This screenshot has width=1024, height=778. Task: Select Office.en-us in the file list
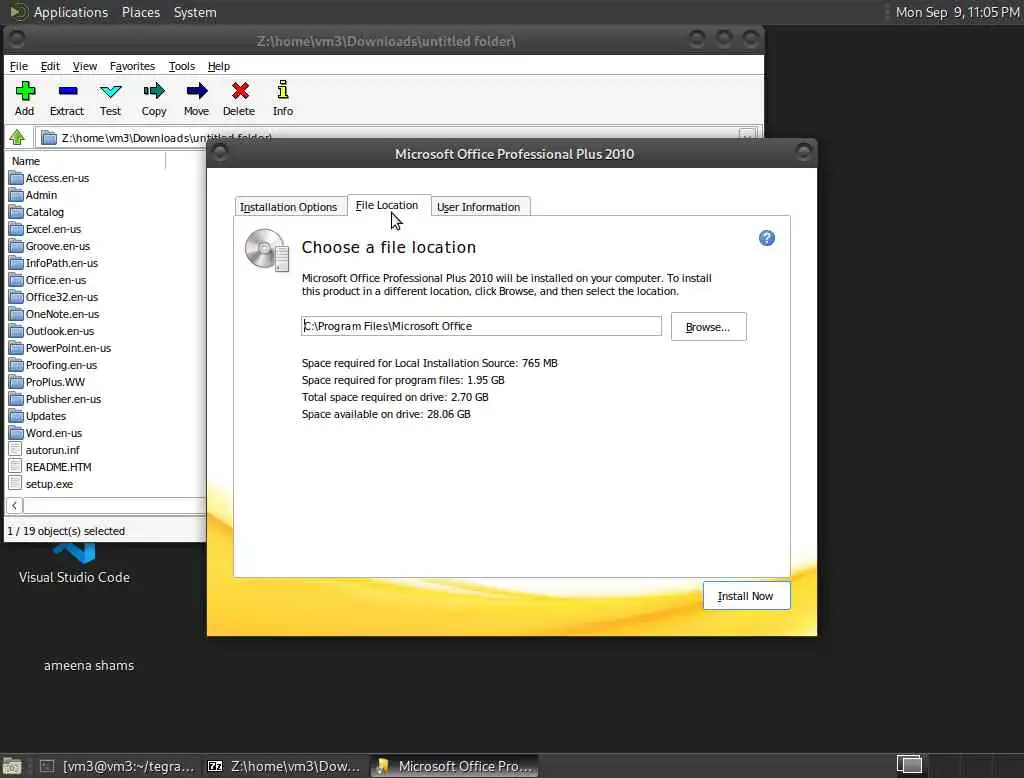56,280
